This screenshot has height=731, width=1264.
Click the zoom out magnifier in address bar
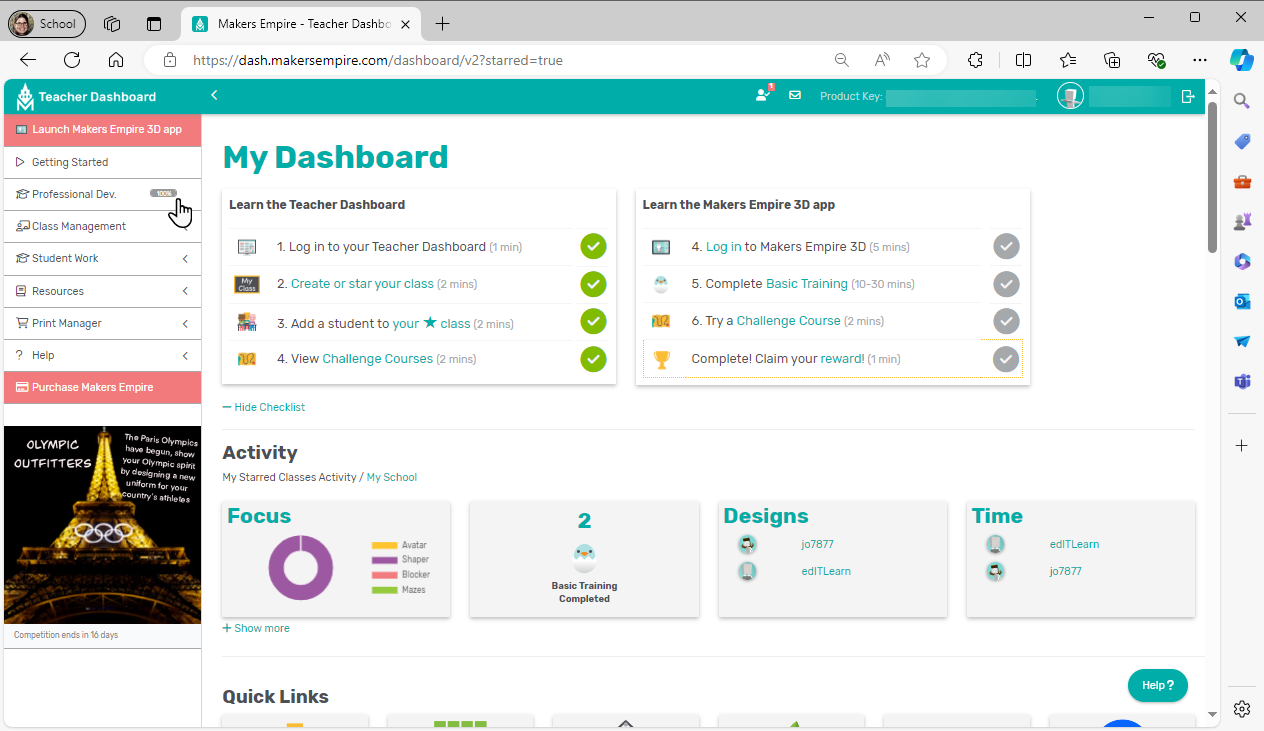pyautogui.click(x=842, y=60)
